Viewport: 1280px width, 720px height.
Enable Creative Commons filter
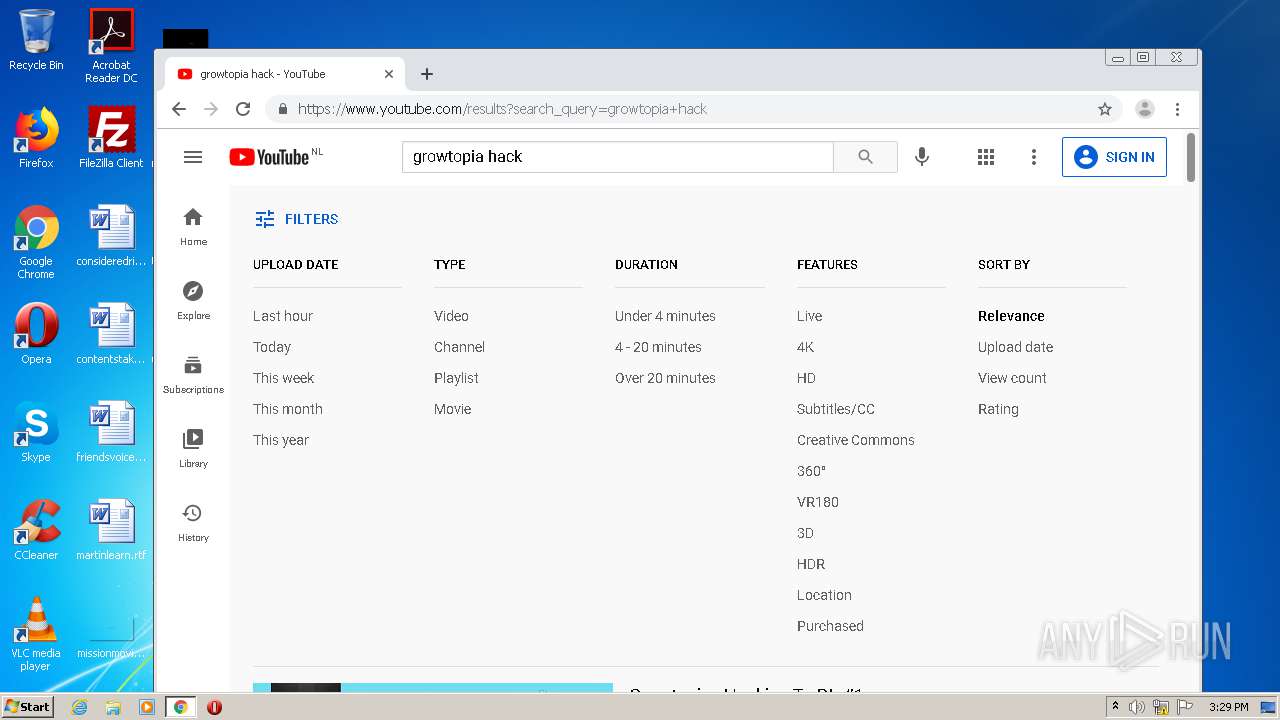tap(855, 440)
